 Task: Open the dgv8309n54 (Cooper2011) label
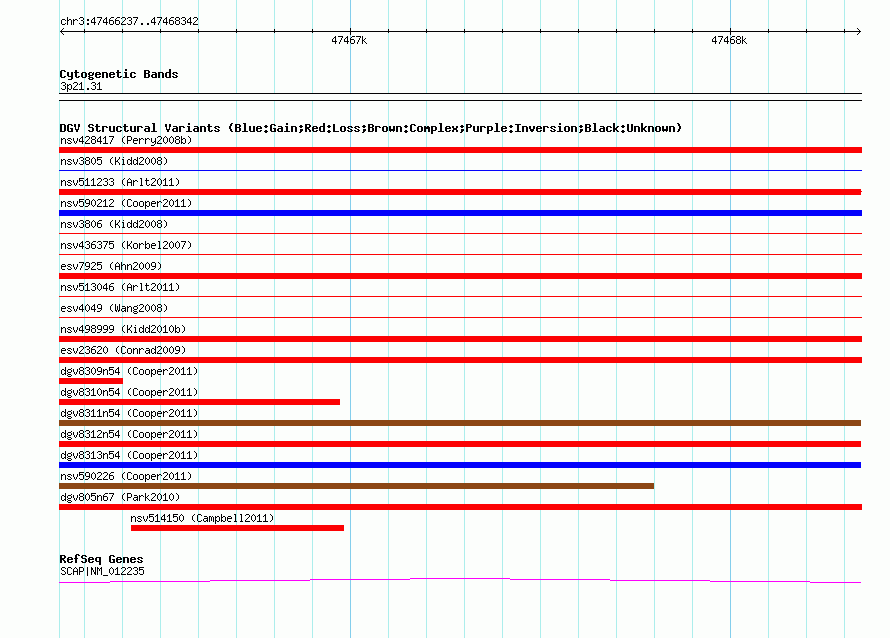coord(129,371)
